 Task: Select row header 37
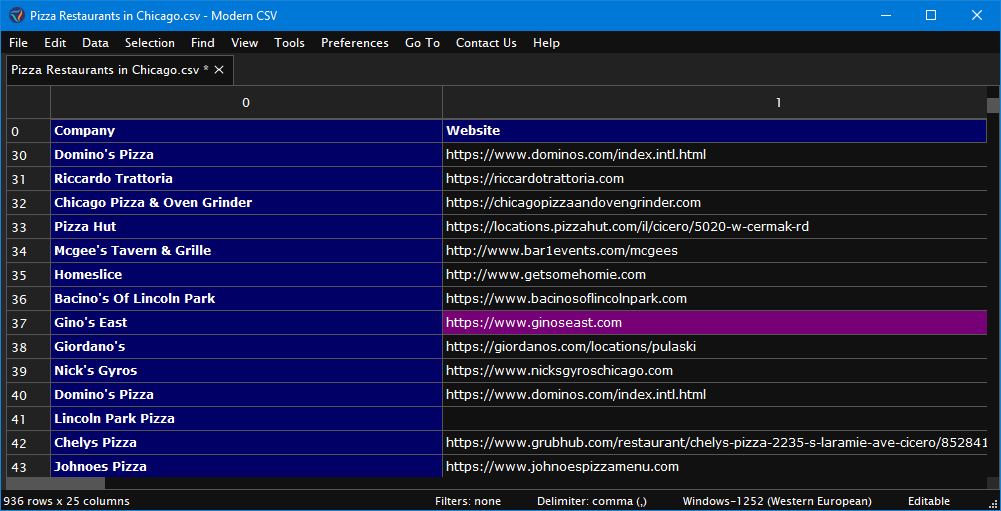29,323
